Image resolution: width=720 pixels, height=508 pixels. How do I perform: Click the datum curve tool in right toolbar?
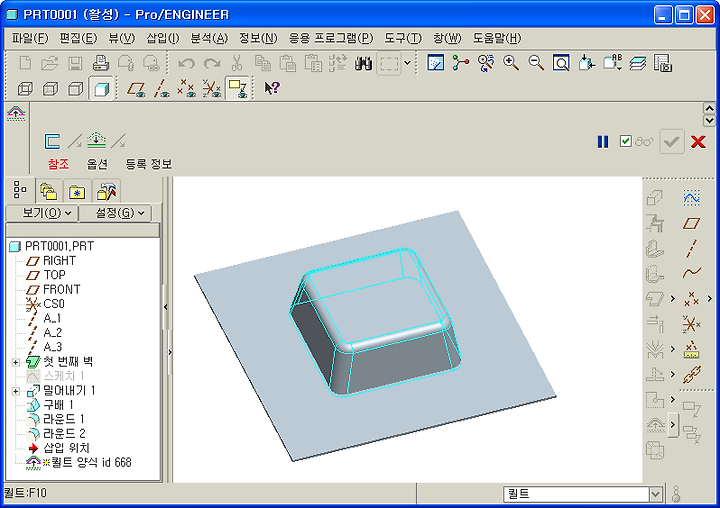[691, 273]
